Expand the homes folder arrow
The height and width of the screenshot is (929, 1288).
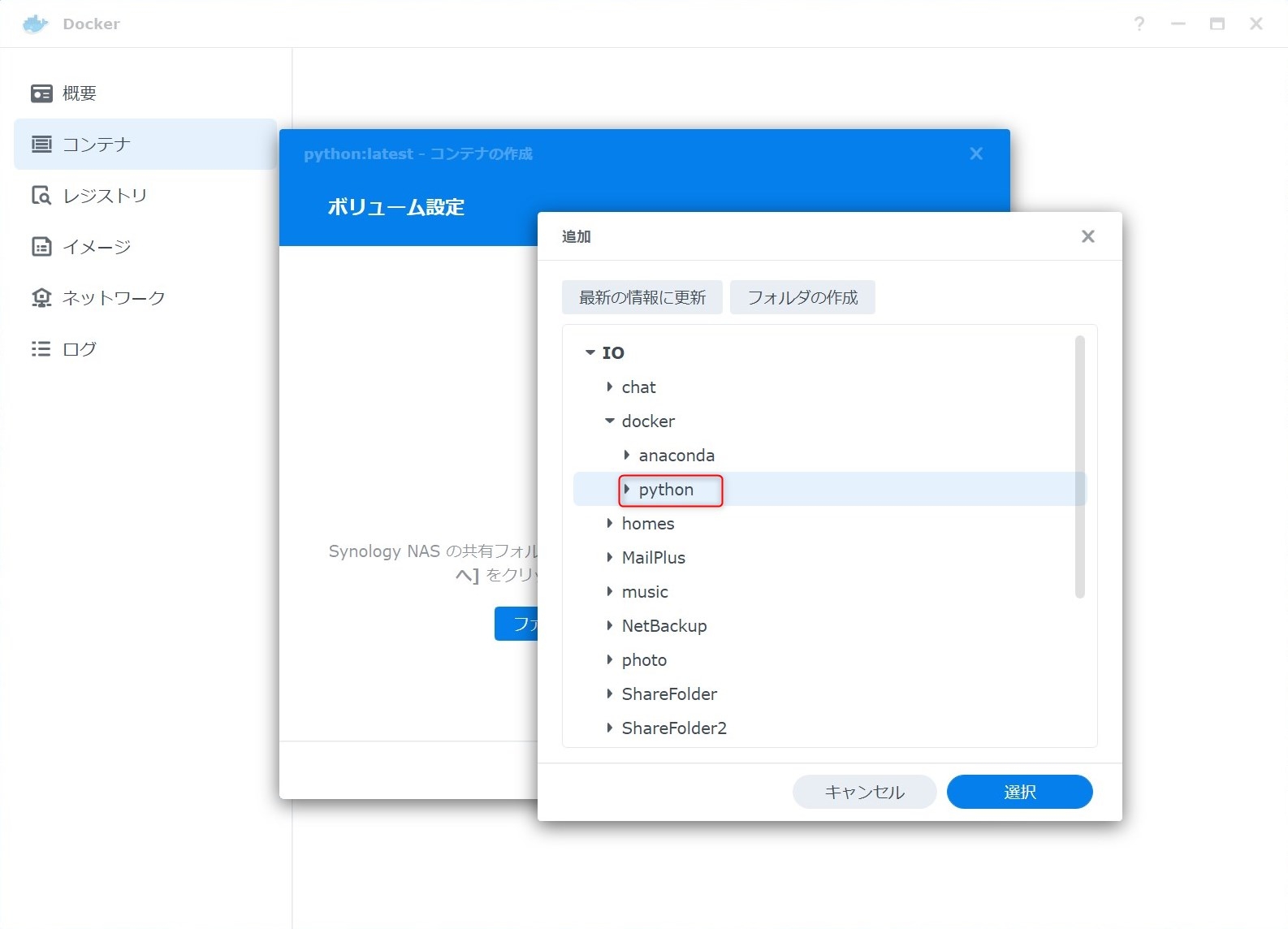609,523
